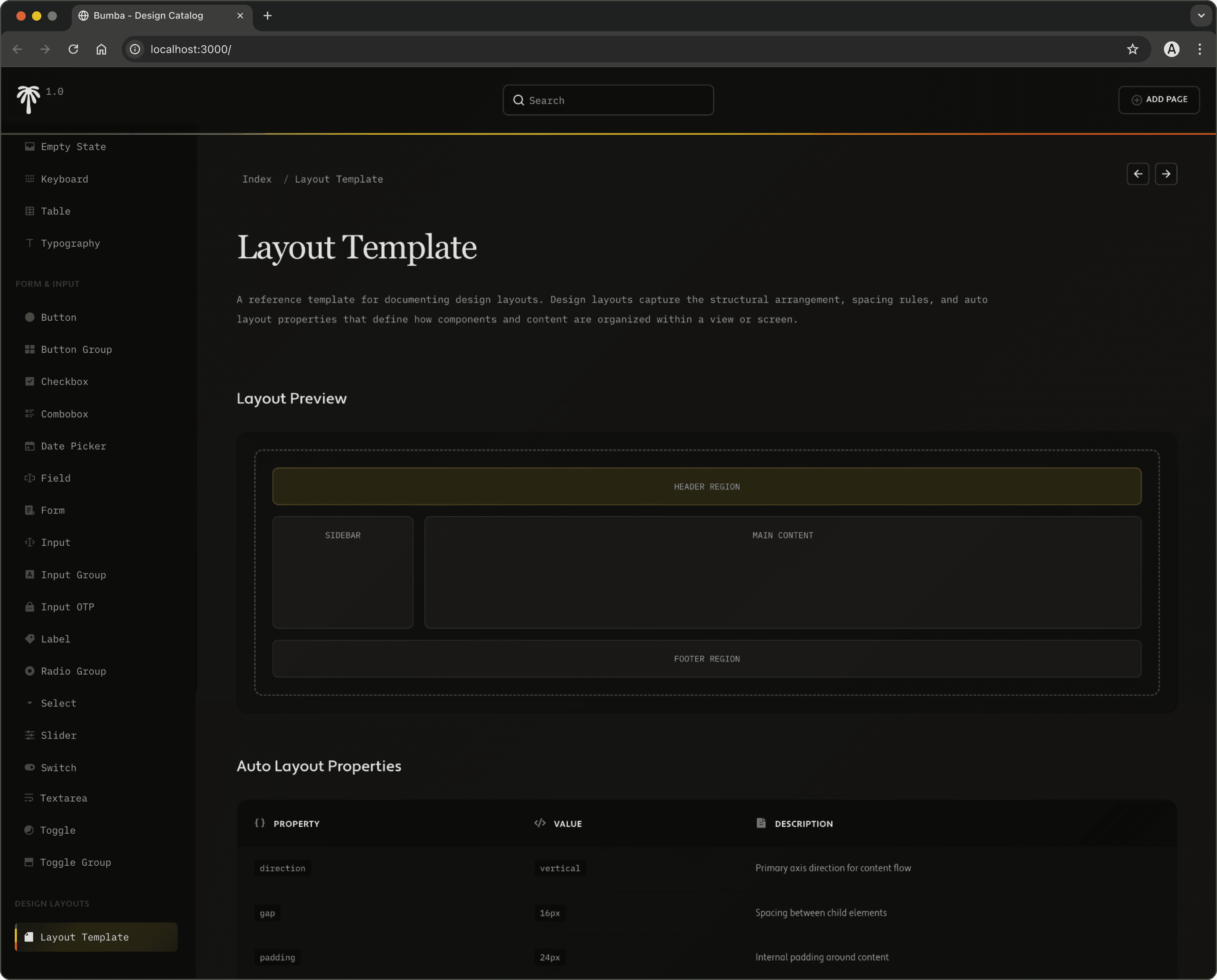Screen dimensions: 1217x980
Task: Click the Slider sidebar icon
Action: click(x=29, y=735)
